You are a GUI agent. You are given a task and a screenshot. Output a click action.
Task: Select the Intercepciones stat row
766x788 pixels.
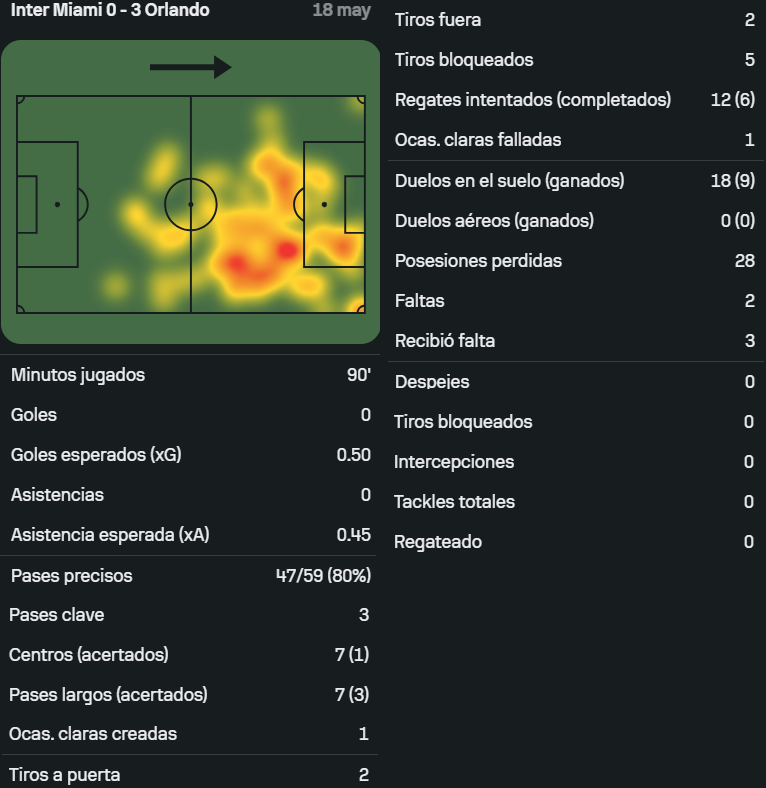click(576, 462)
